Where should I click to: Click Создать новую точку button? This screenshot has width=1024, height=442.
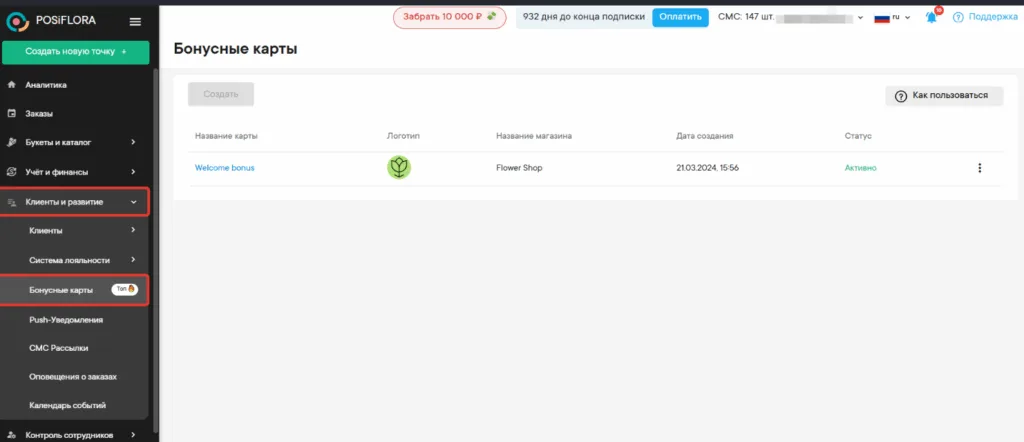75,52
